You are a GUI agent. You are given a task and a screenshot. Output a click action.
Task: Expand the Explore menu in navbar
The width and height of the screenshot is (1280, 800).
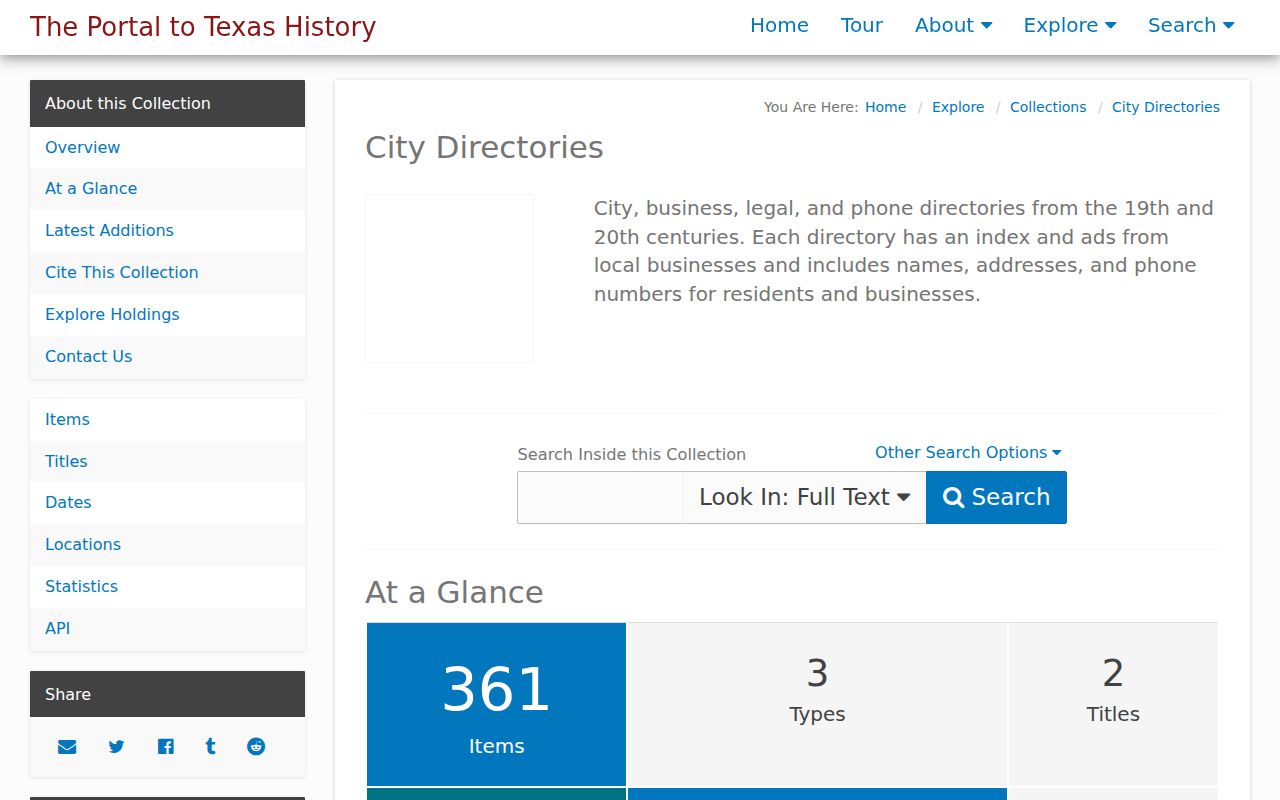(x=1070, y=26)
